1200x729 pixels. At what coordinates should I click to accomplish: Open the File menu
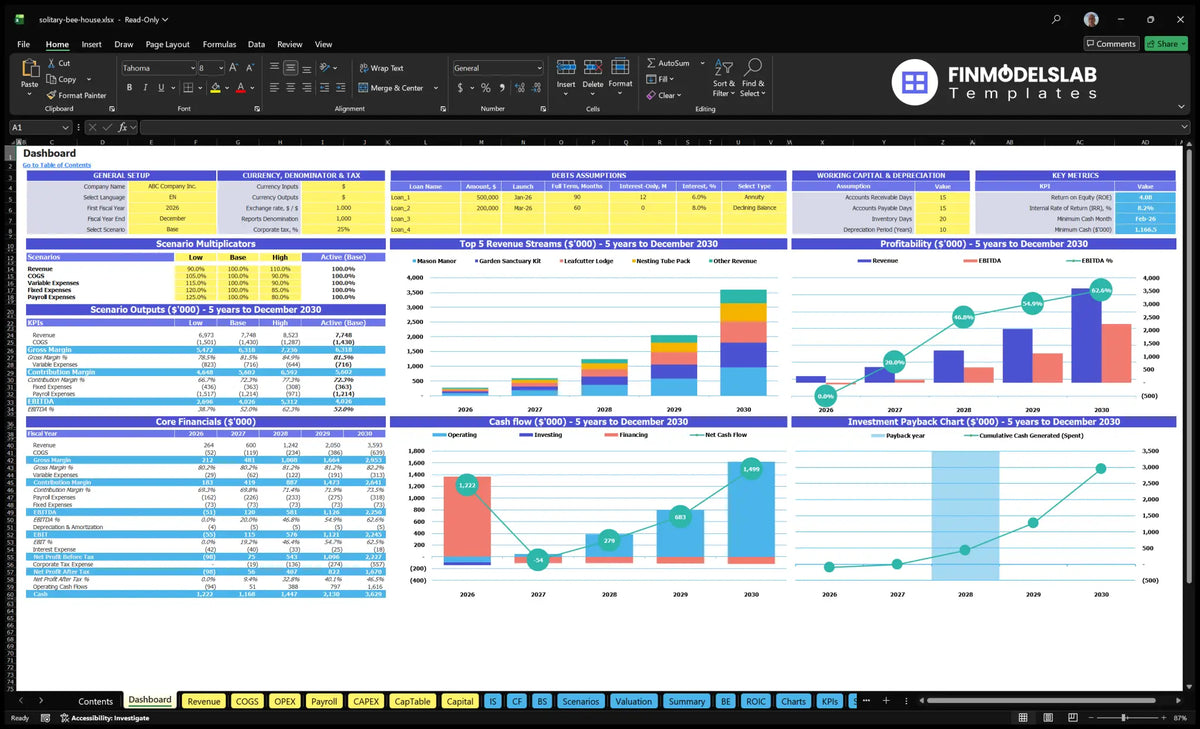23,44
